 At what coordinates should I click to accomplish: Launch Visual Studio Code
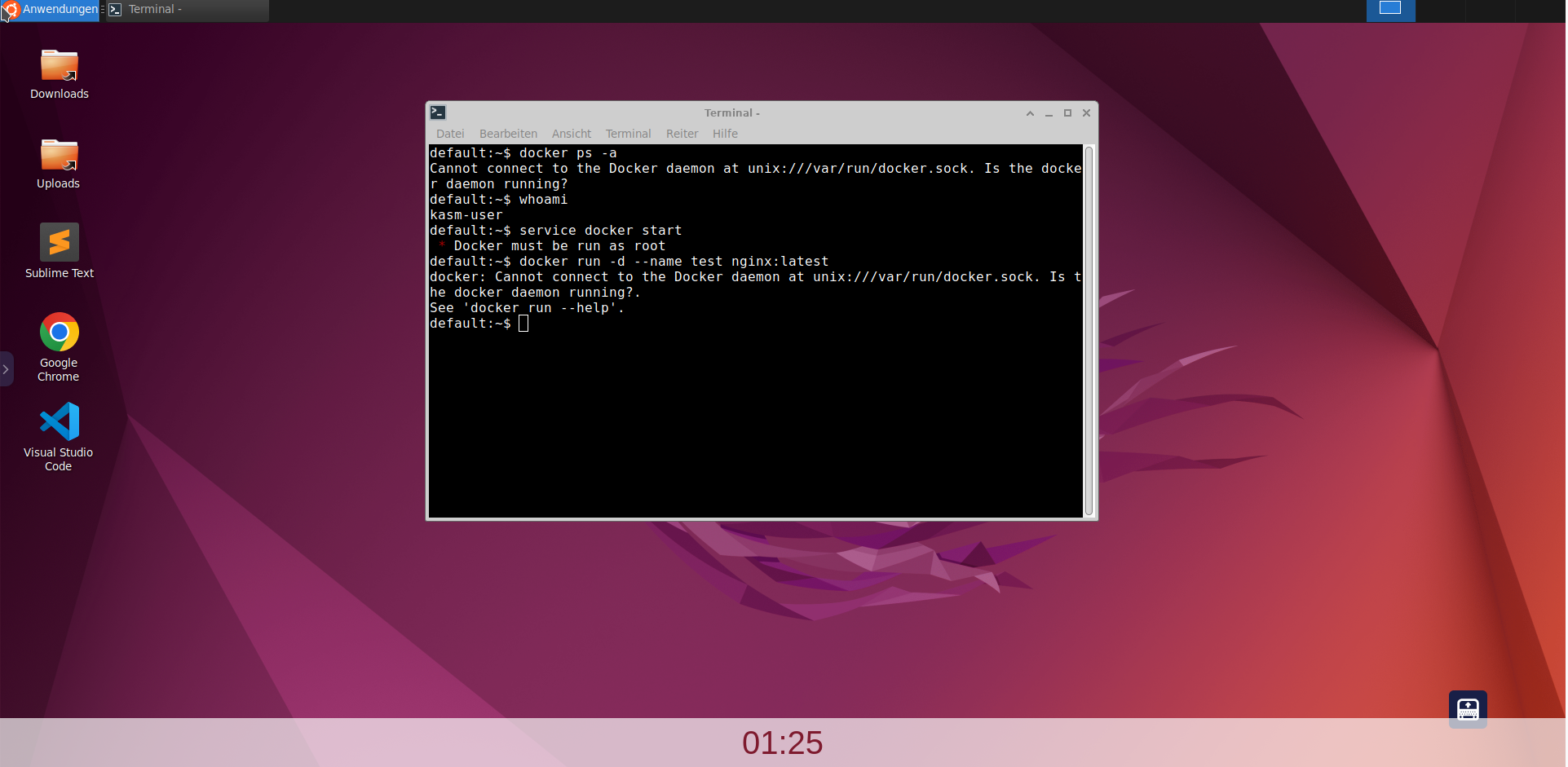click(x=58, y=422)
